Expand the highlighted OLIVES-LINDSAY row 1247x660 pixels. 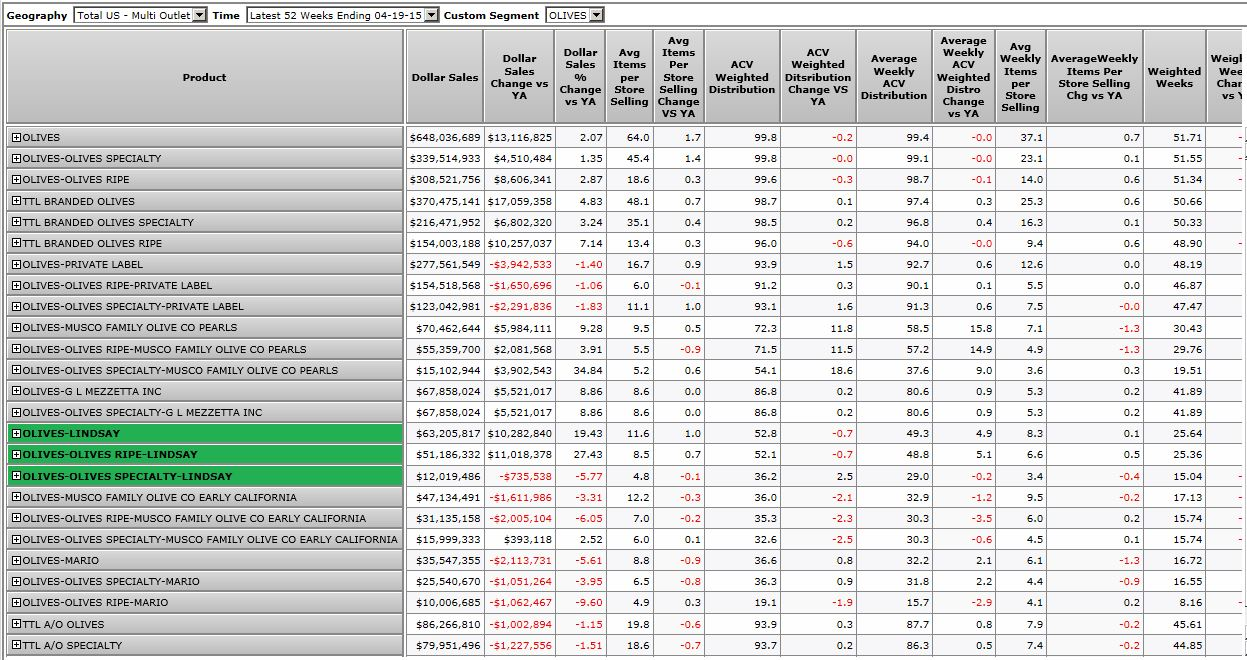[x=16, y=434]
